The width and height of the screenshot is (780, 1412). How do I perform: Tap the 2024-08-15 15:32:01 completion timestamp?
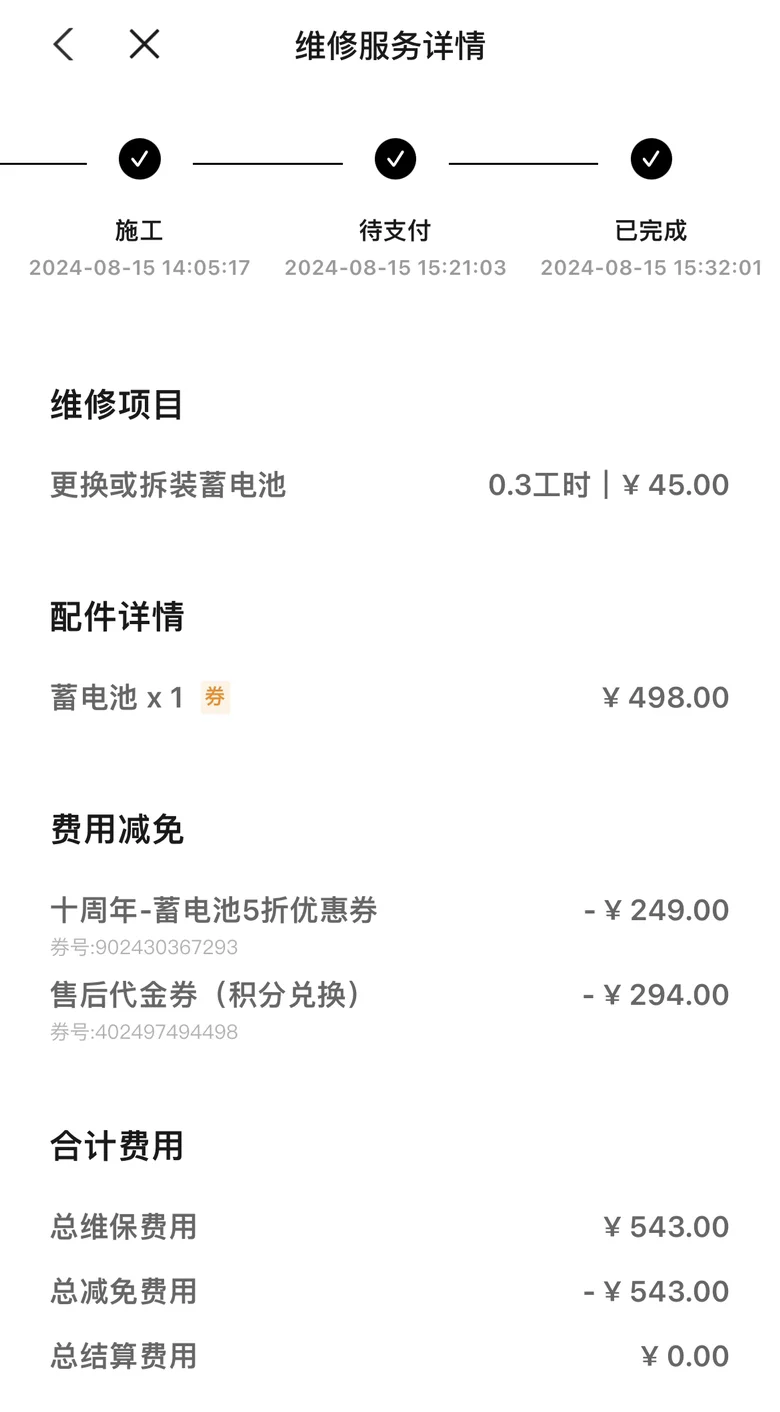(x=651, y=268)
